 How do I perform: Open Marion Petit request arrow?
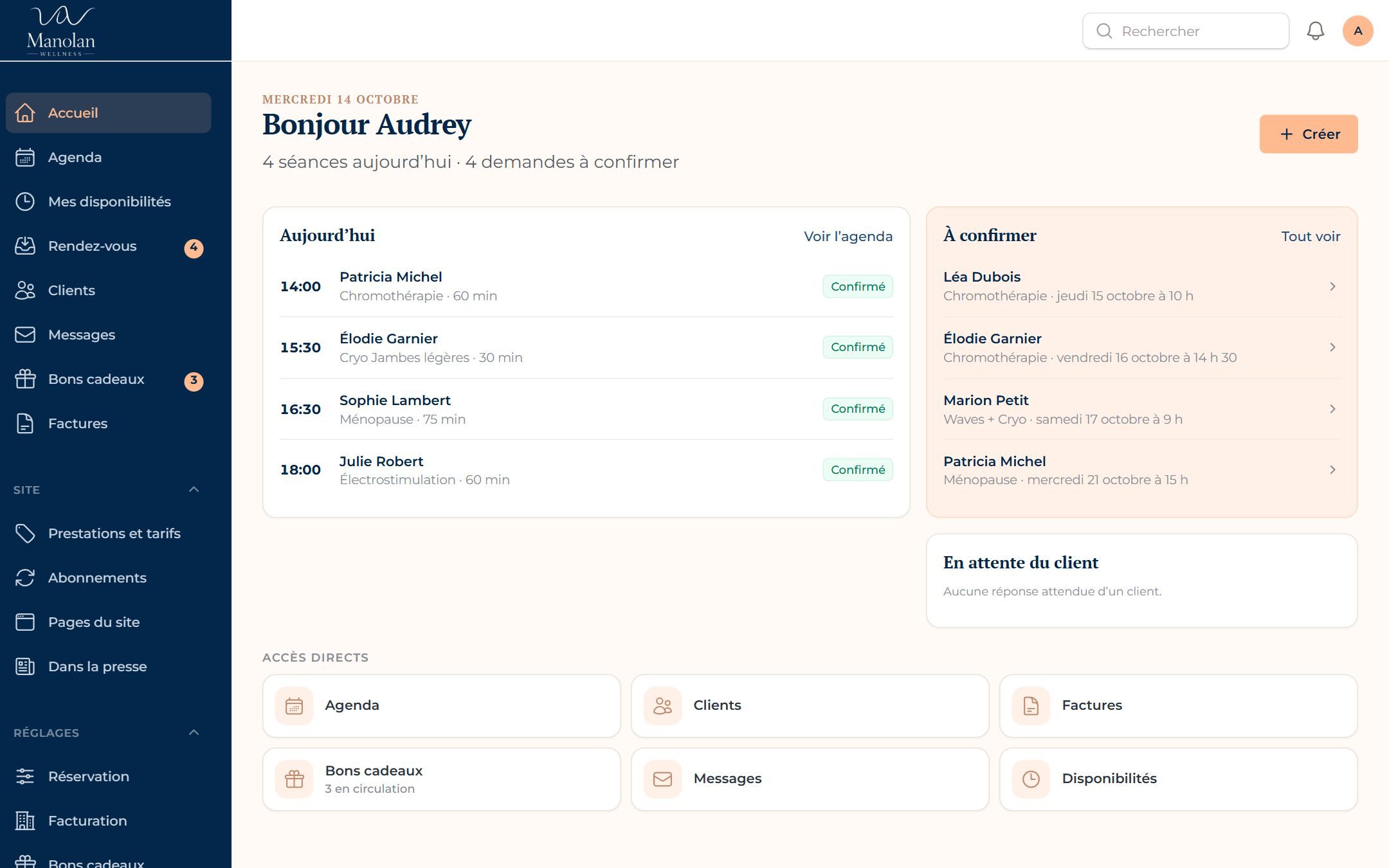pyautogui.click(x=1332, y=409)
